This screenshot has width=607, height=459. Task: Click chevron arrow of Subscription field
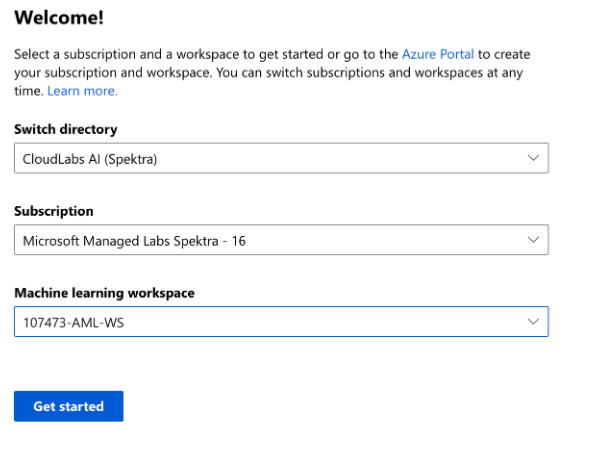tap(533, 240)
